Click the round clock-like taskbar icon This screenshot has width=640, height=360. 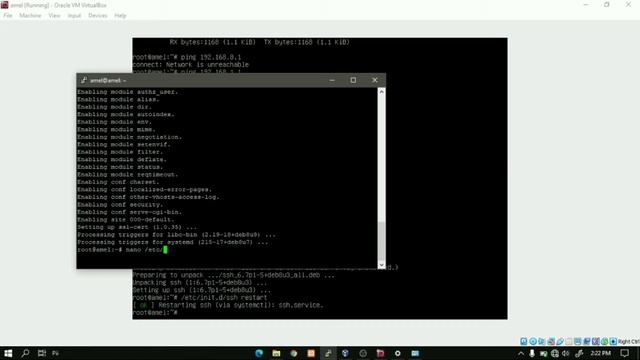[x=363, y=353]
